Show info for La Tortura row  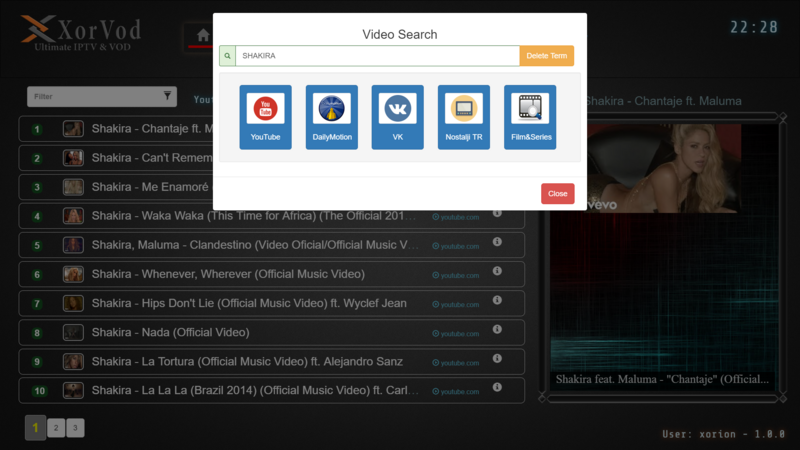[x=497, y=358]
